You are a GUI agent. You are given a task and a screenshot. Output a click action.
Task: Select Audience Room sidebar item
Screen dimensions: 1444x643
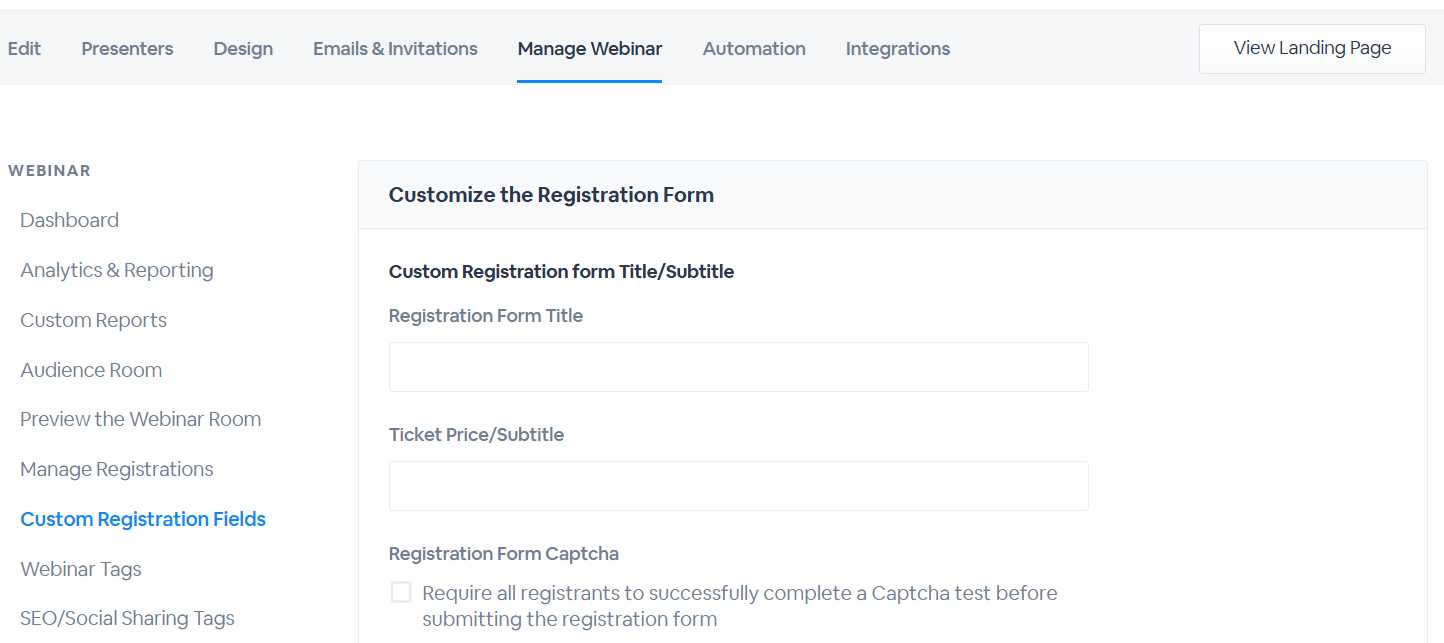91,370
